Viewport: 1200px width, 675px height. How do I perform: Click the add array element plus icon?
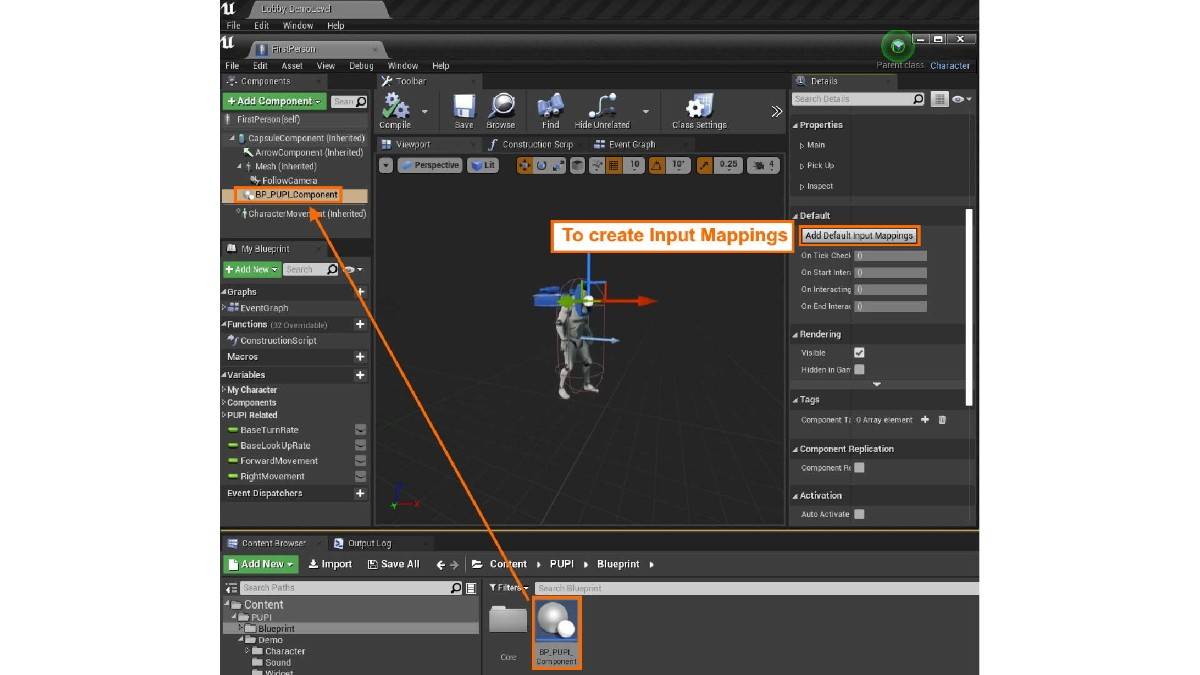925,420
